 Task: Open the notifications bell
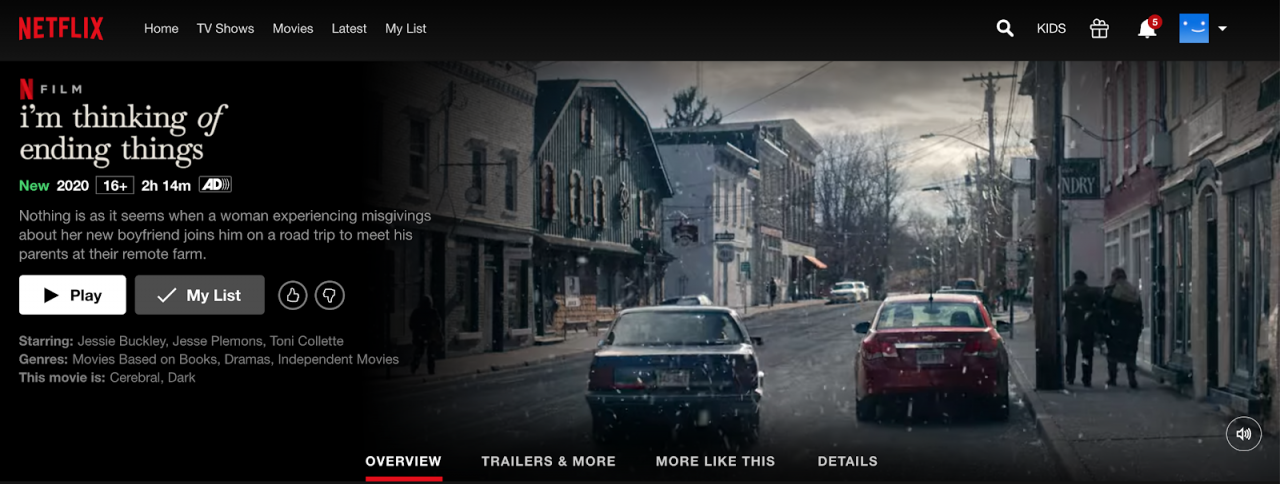(1148, 27)
